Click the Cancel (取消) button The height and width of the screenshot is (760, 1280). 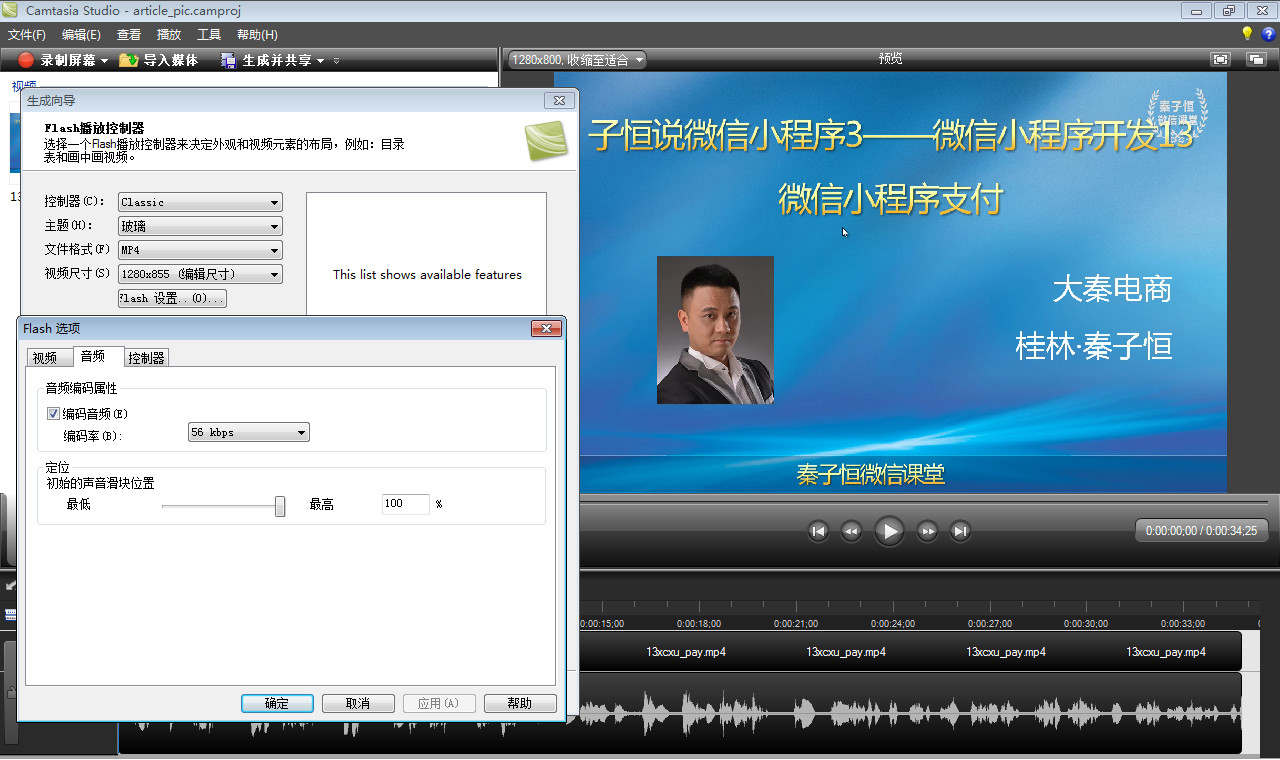(358, 703)
